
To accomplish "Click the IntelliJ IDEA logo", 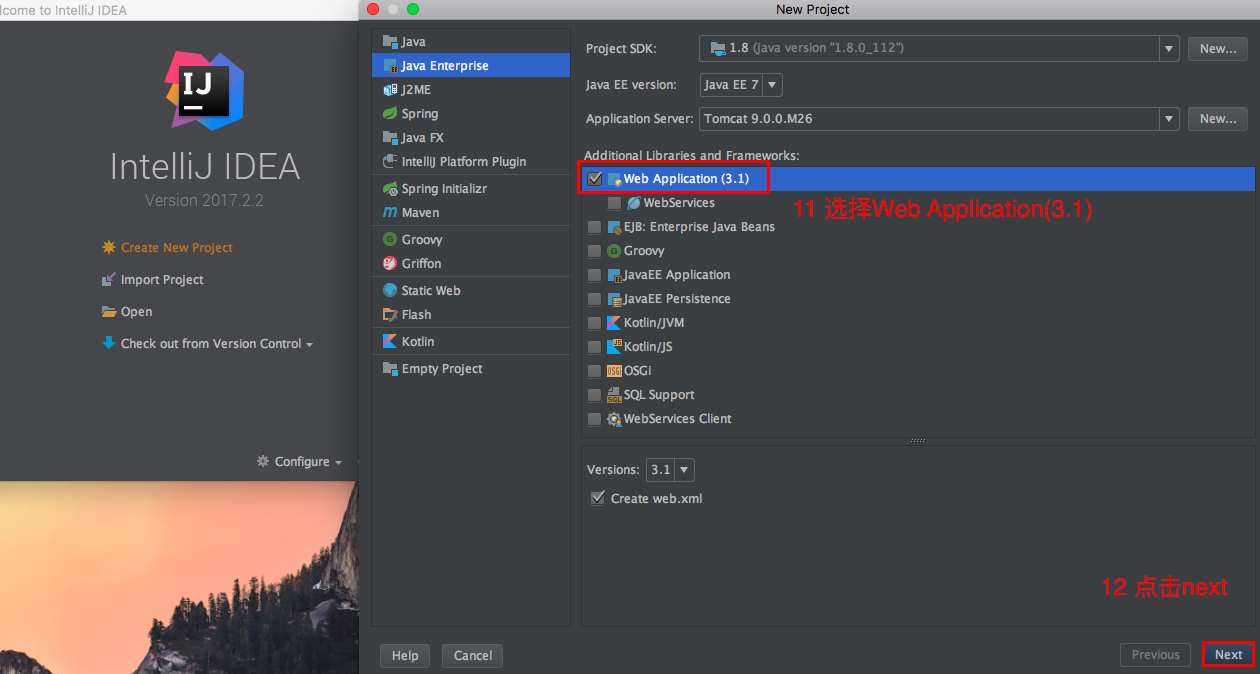I will (204, 91).
